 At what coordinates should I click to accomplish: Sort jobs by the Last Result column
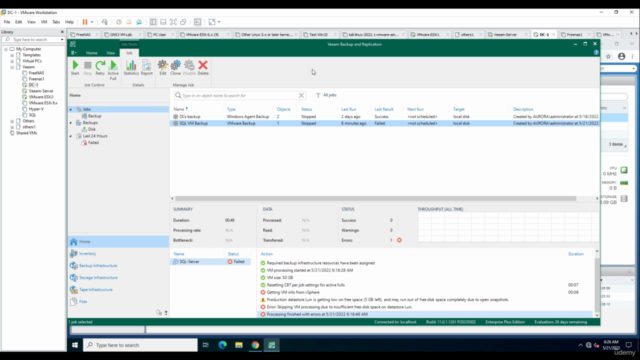384,109
